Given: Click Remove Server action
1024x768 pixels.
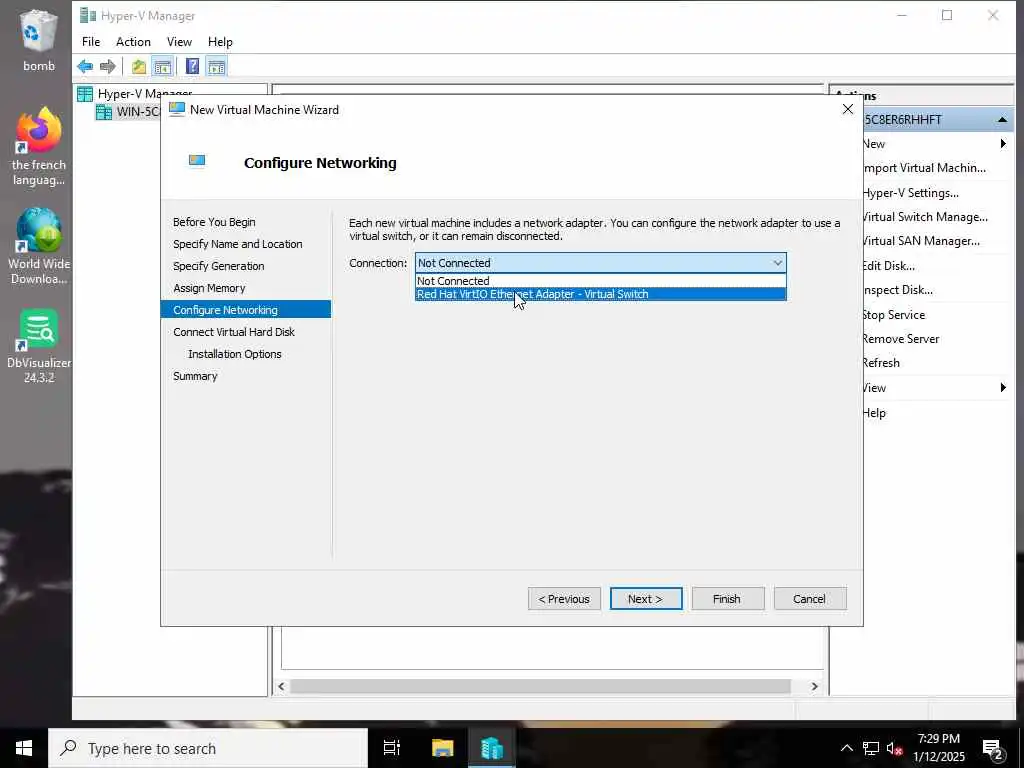Looking at the screenshot, I should 901,339.
